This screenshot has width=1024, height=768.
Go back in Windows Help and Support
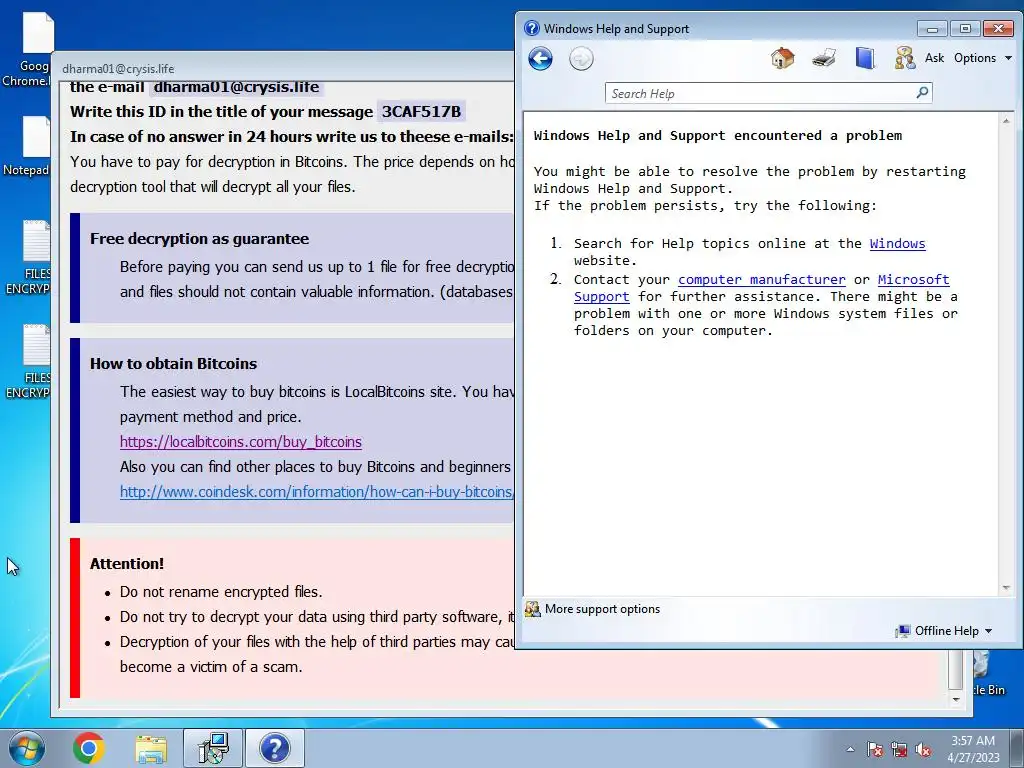(x=540, y=59)
